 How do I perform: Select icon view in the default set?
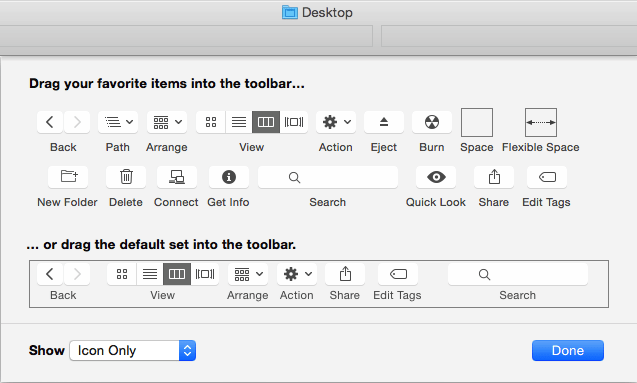(x=122, y=274)
